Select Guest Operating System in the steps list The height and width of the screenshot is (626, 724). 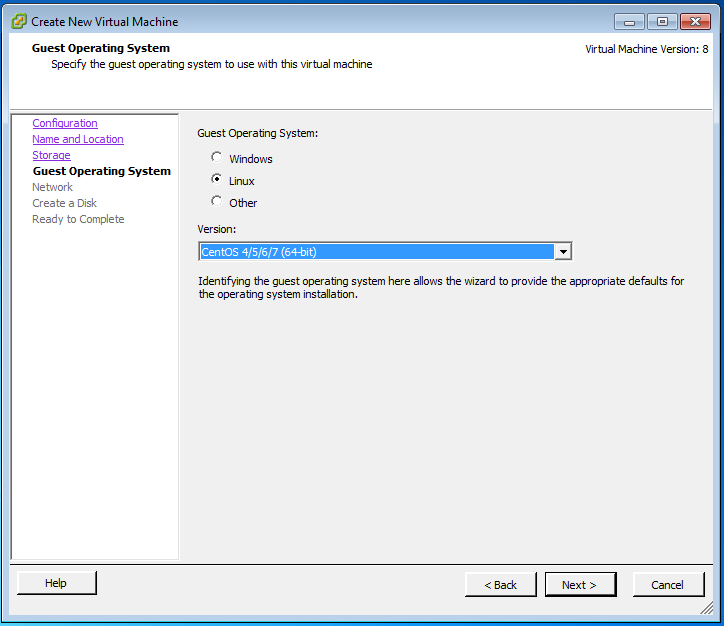pyautogui.click(x=101, y=171)
